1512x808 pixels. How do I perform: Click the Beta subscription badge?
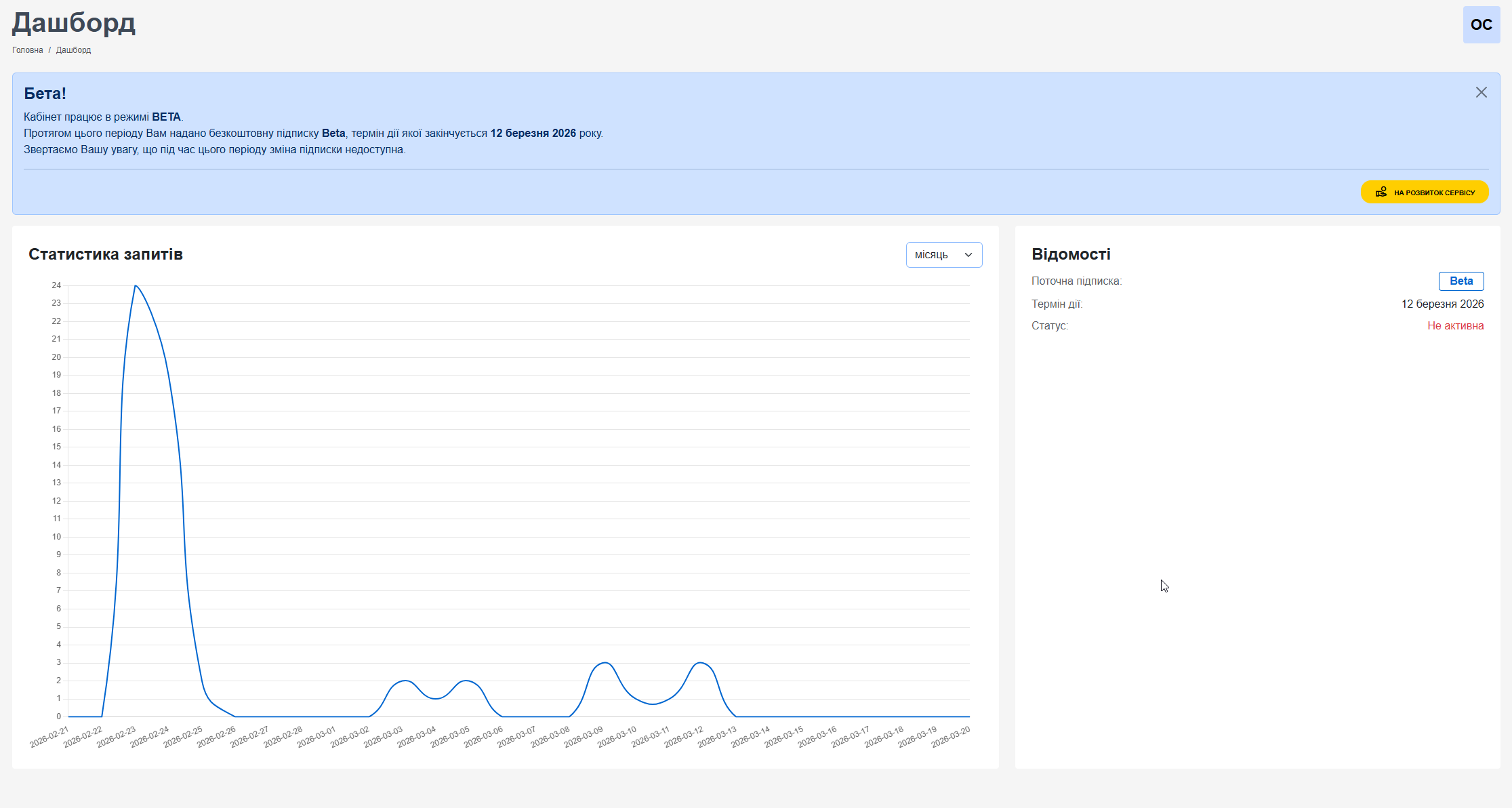1460,281
